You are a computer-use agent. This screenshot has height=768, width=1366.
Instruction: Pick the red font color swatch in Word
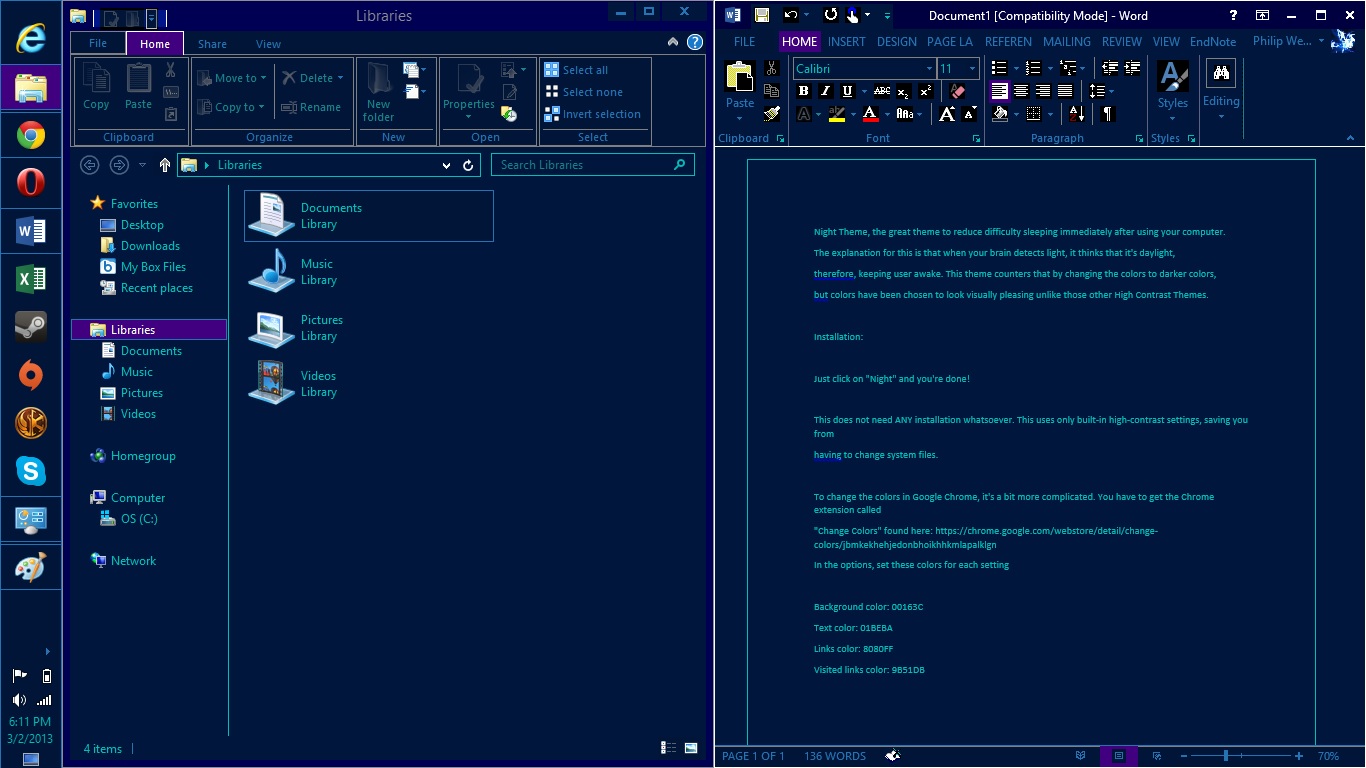pyautogui.click(x=870, y=114)
